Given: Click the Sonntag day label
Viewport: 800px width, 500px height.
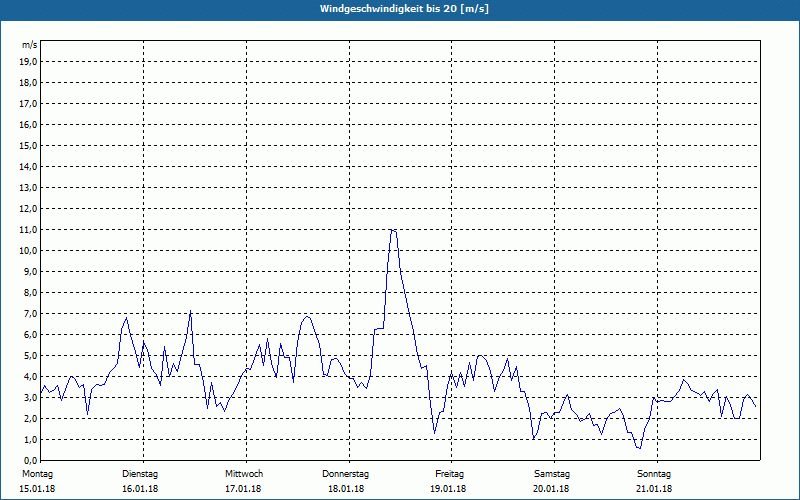Looking at the screenshot, I should (654, 474).
